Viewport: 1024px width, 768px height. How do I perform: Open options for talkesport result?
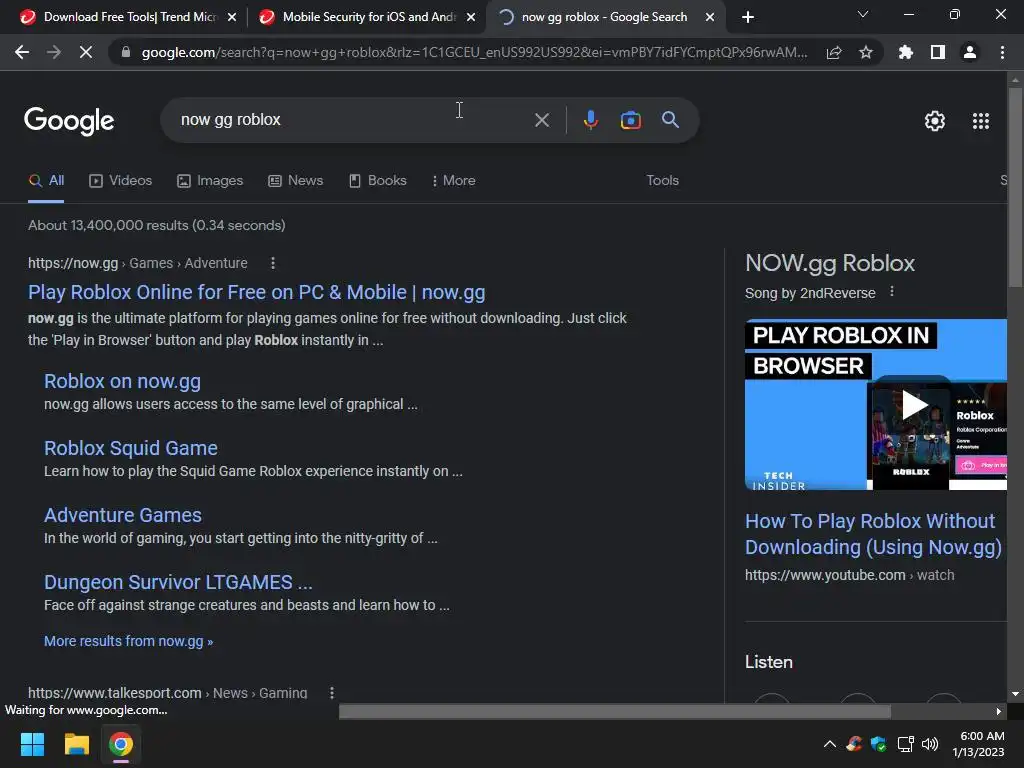point(332,693)
